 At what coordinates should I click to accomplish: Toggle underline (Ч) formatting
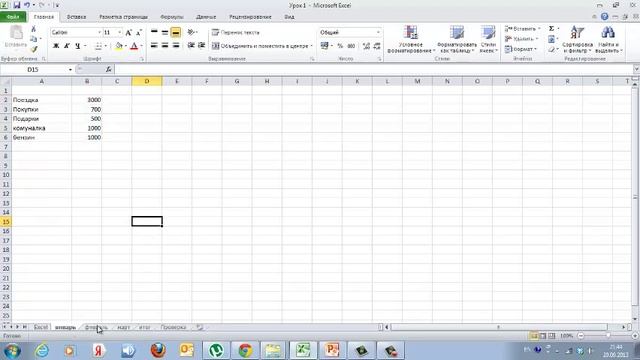point(78,46)
